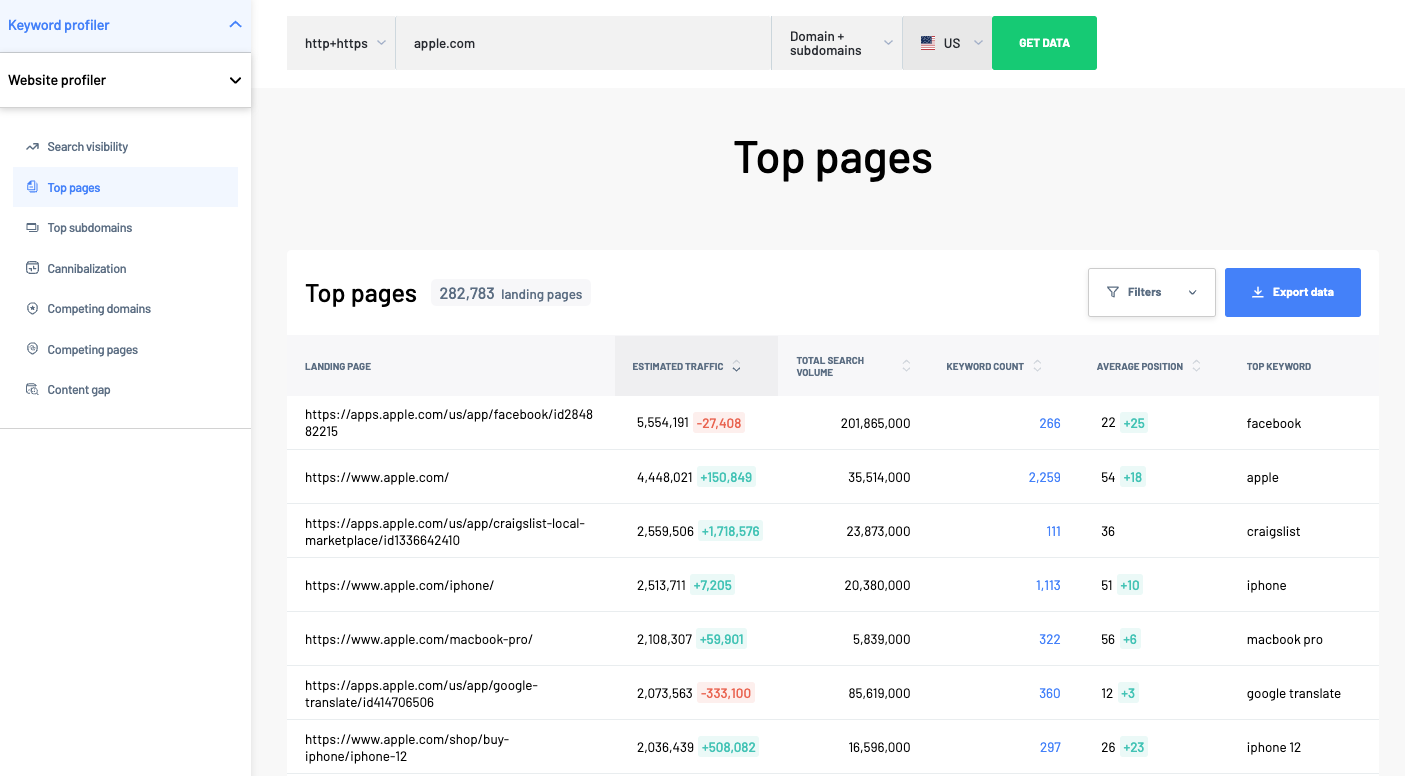Click the Filters funnel icon

(x=1113, y=292)
